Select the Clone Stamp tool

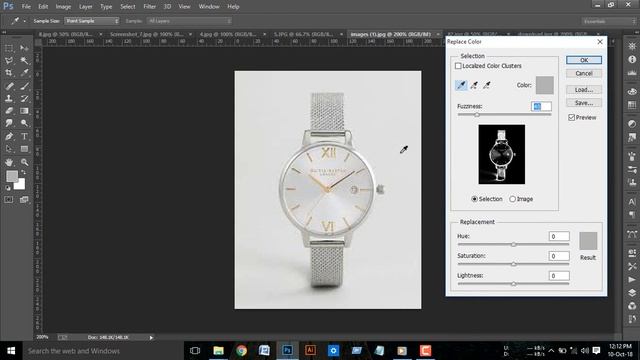pos(9,98)
